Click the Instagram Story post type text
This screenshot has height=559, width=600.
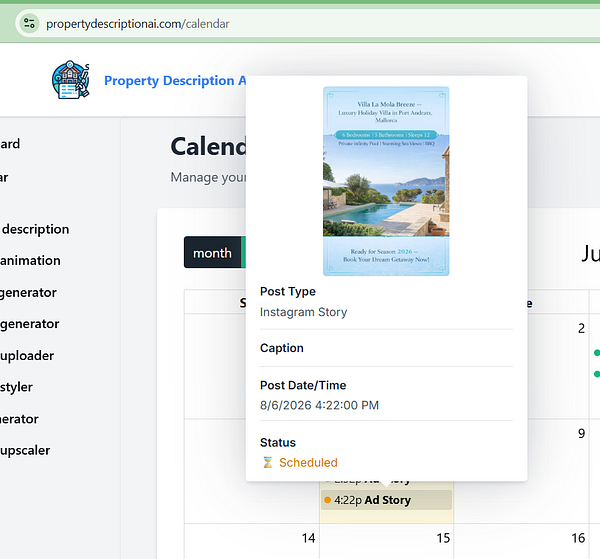[303, 312]
